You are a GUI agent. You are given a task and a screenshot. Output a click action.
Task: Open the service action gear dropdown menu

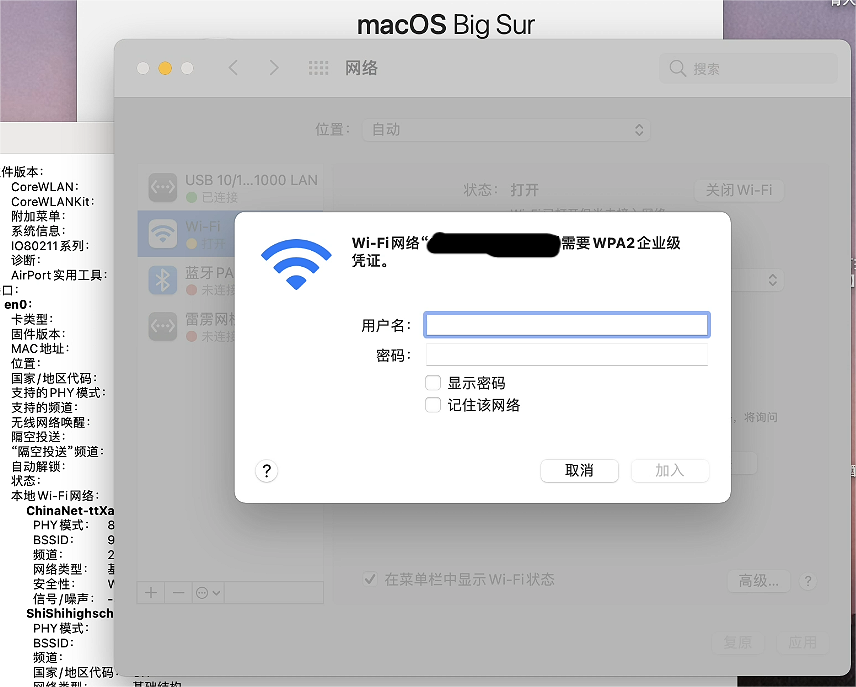click(209, 593)
